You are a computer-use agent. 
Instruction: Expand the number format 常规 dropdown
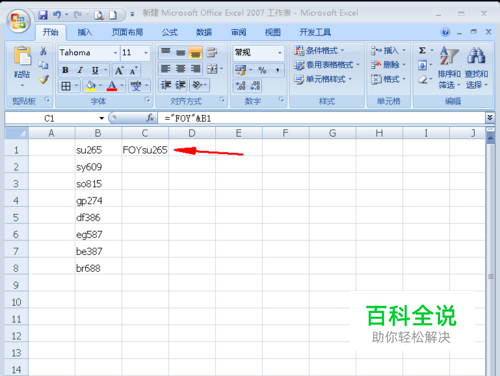(279, 53)
